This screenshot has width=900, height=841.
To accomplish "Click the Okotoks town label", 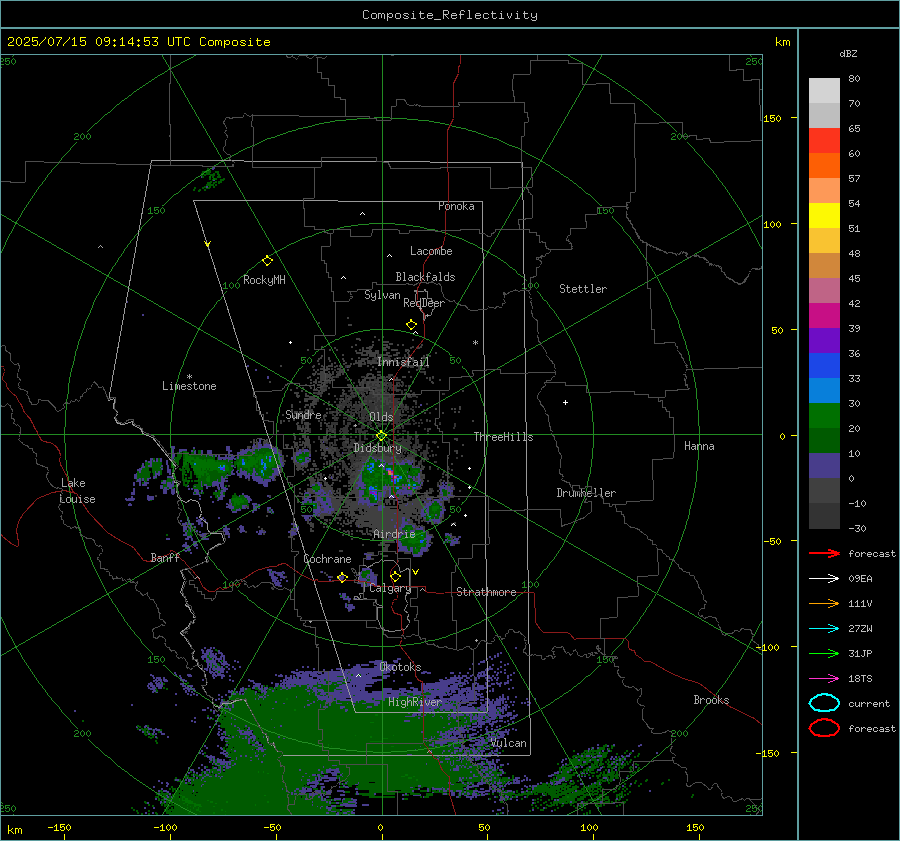I will pyautogui.click(x=400, y=667).
